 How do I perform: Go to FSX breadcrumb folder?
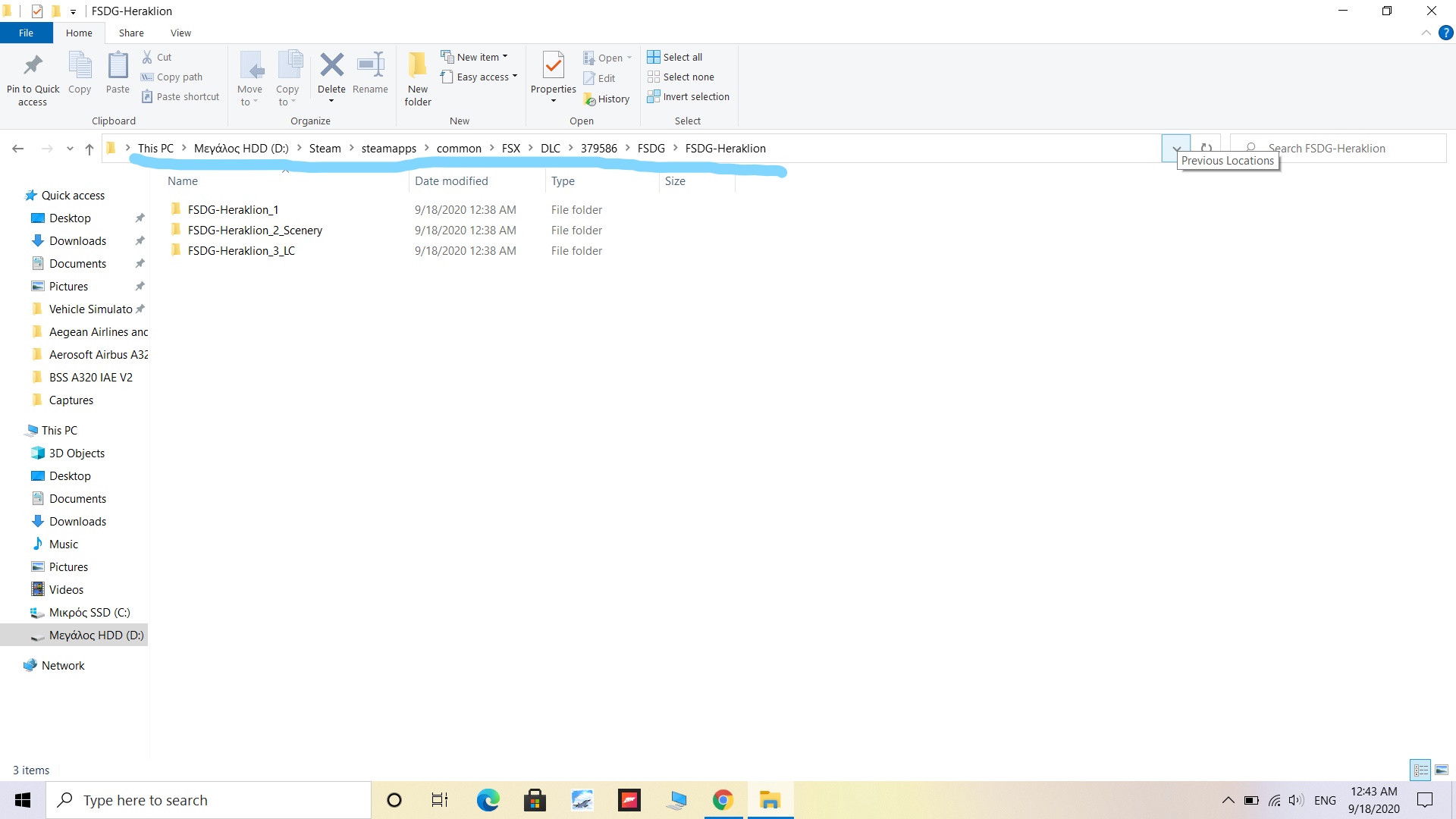(x=511, y=149)
